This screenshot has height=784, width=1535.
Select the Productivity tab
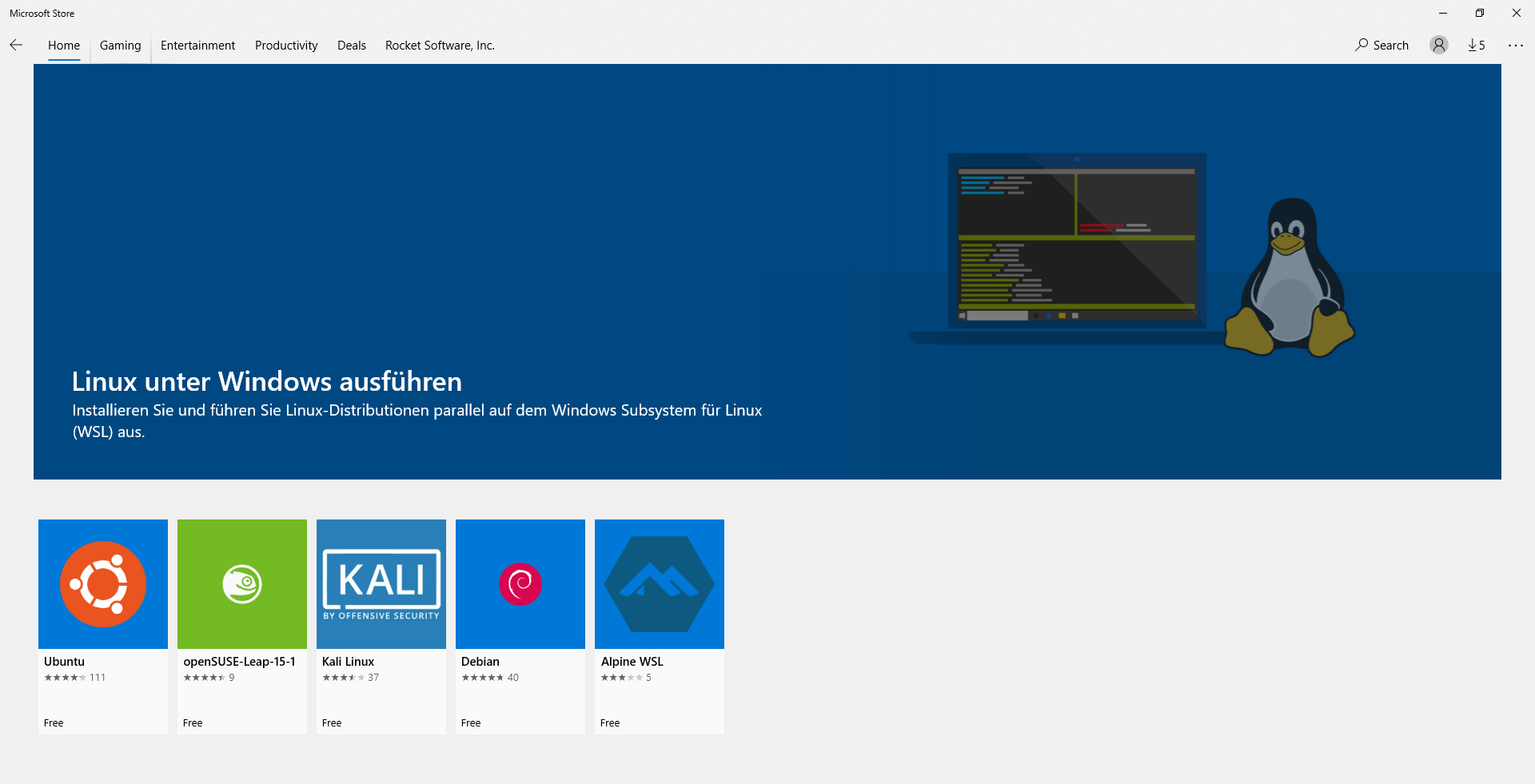[x=286, y=46]
